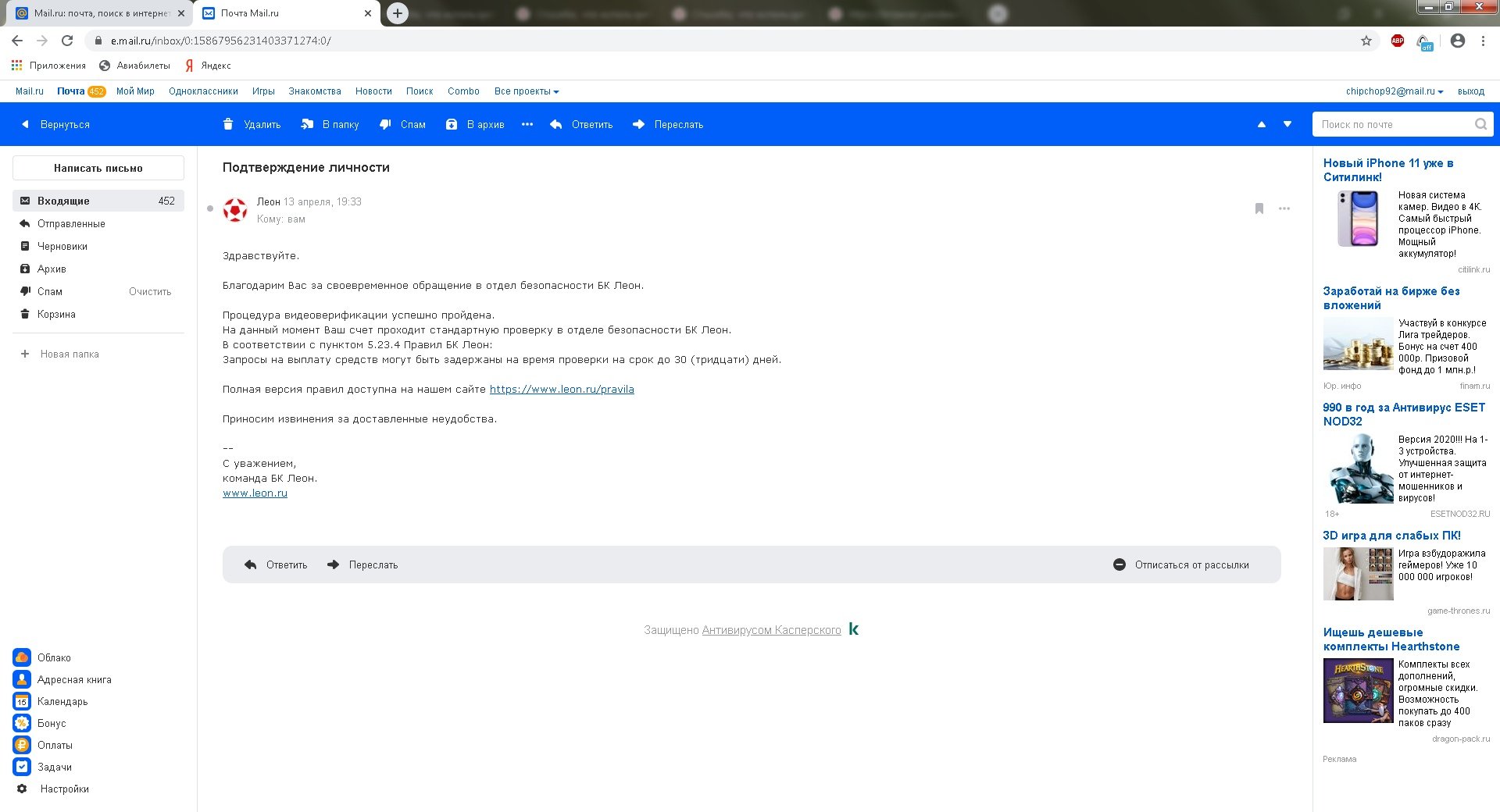Expand the Все проекты dropdown
Image resolution: width=1500 pixels, height=812 pixels.
click(x=526, y=91)
